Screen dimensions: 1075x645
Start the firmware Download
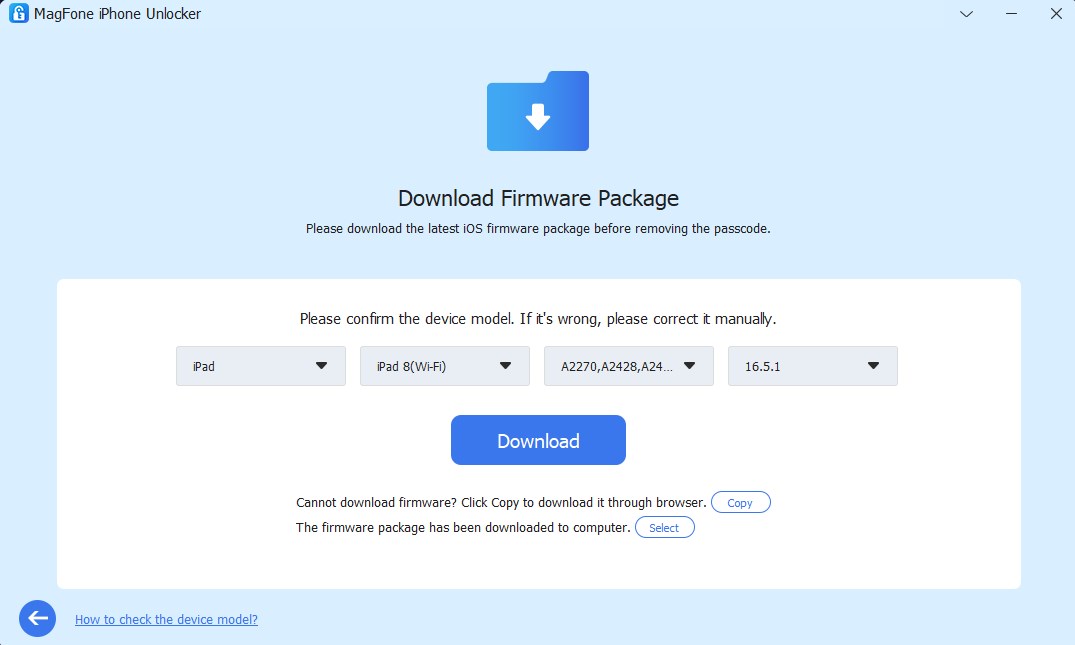tap(538, 440)
